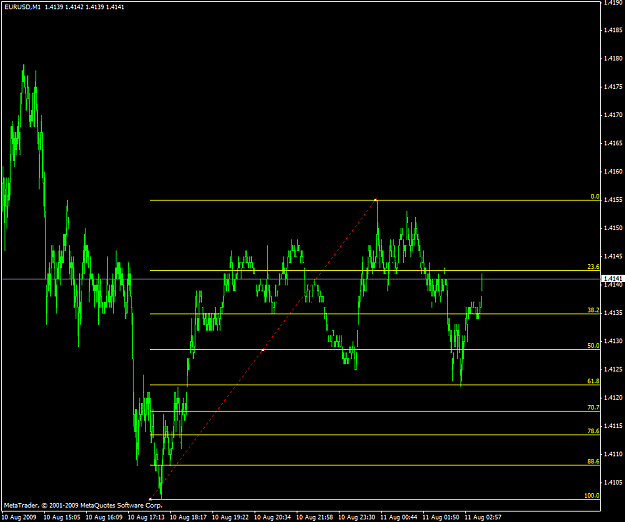
Task: Click the highlighted current price tag 1.4141 on the axis
Action: click(x=612, y=279)
